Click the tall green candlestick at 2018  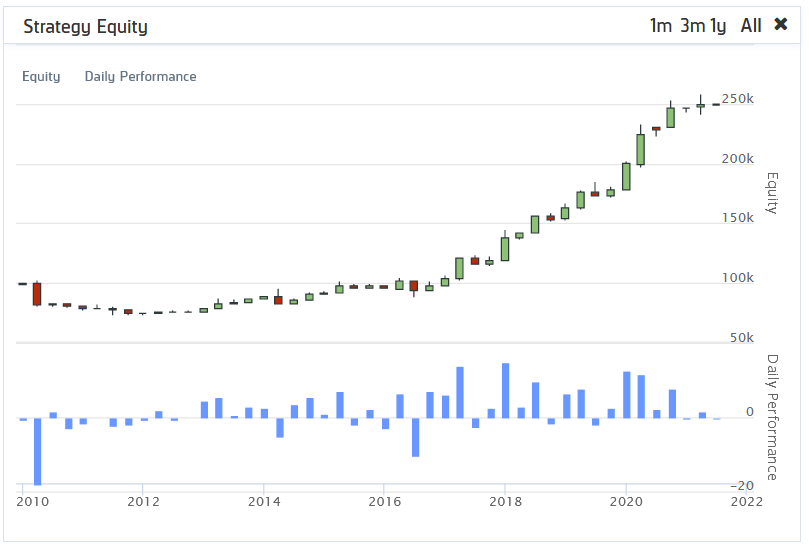coord(505,249)
